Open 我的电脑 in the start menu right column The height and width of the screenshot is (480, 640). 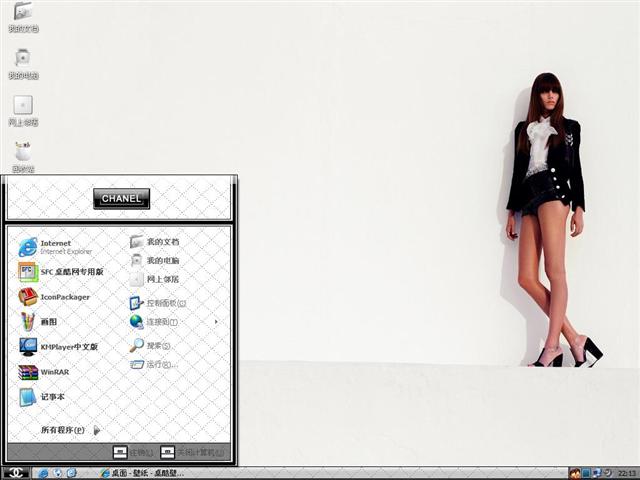click(154, 260)
